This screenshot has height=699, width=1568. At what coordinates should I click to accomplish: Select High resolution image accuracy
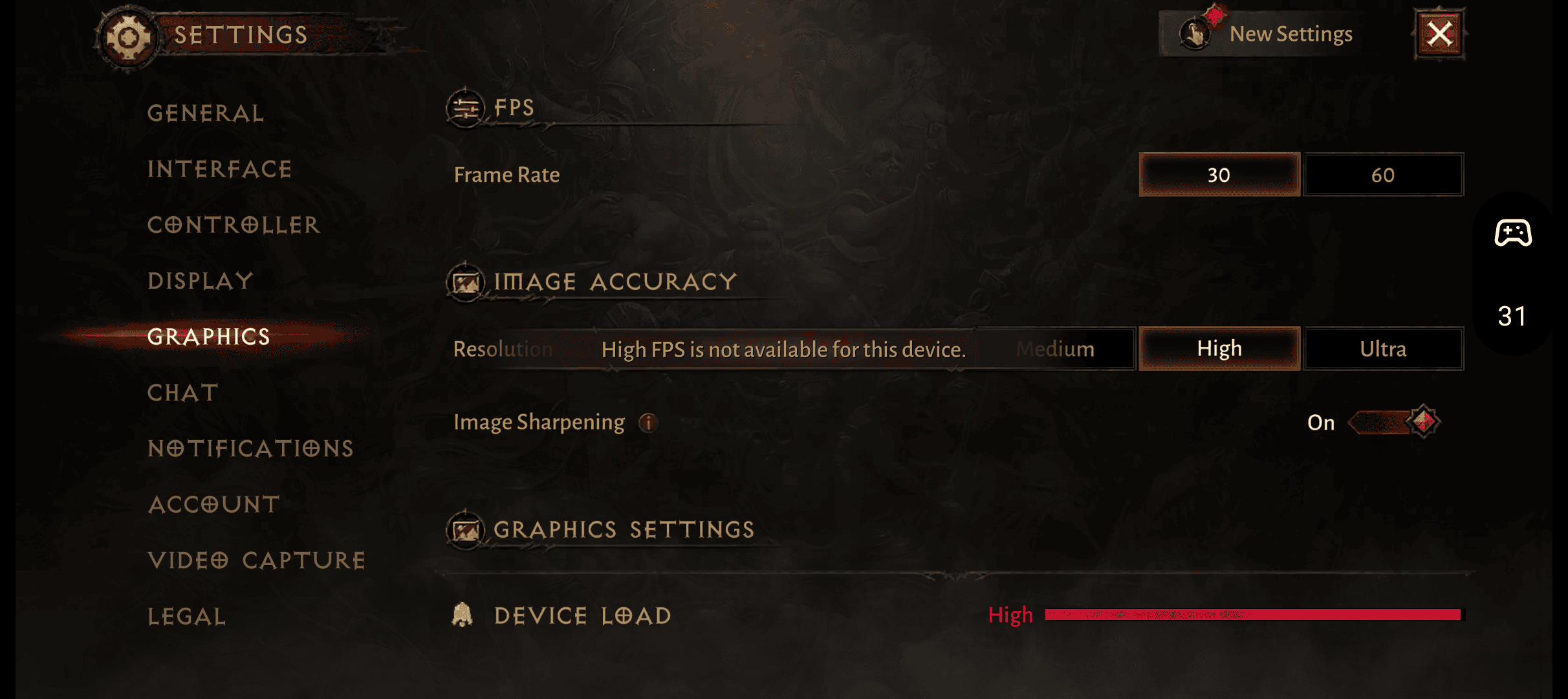(x=1218, y=349)
